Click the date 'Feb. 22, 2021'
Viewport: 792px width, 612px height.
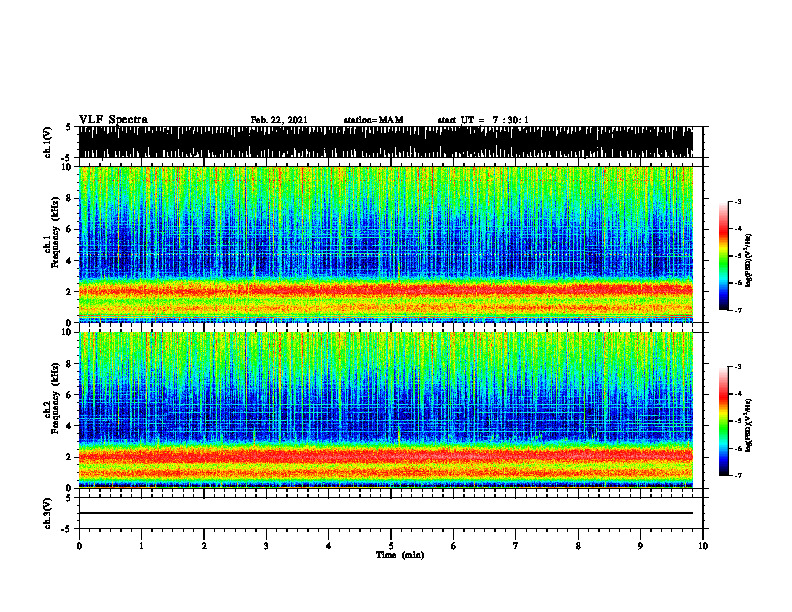coord(279,120)
